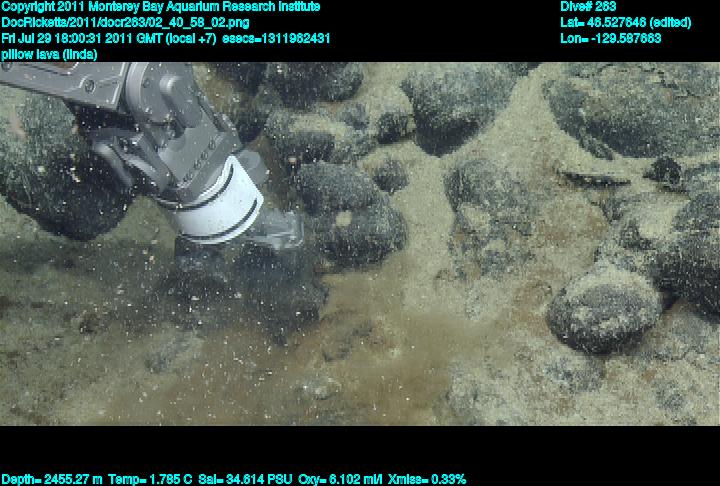
Task: Click the Dive# 263 label
Action: [589, 7]
